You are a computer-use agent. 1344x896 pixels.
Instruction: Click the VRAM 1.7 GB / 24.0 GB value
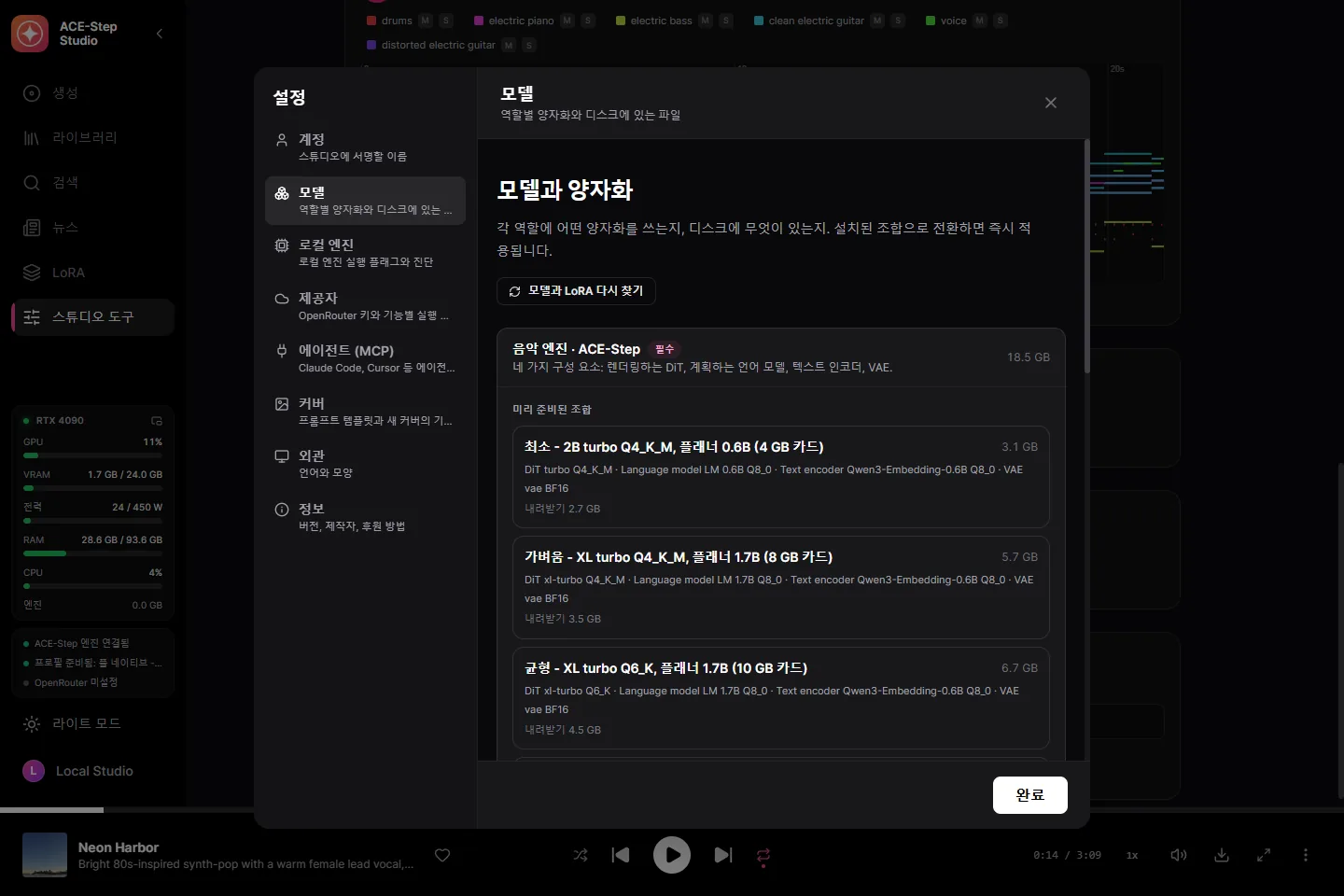click(x=125, y=474)
